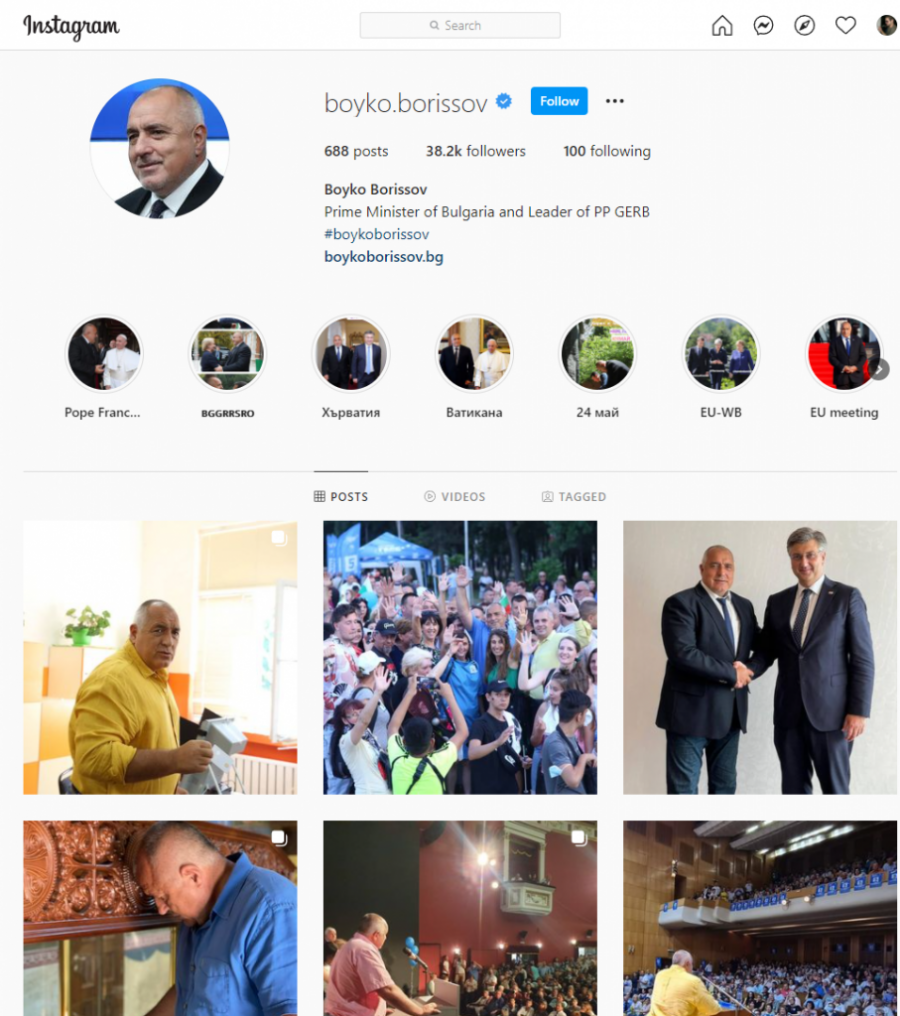Switch to the Tagged tab
This screenshot has height=1016, width=900.
(x=573, y=496)
